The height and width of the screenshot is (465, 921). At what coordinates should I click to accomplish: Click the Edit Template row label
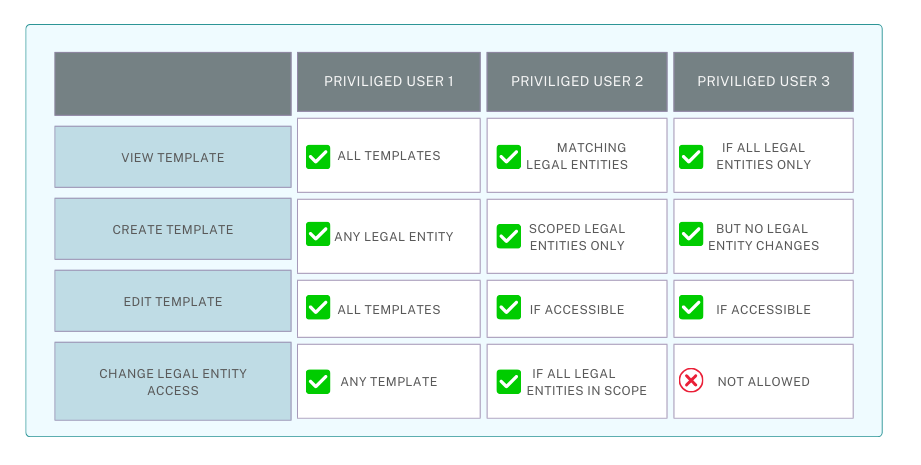click(173, 301)
